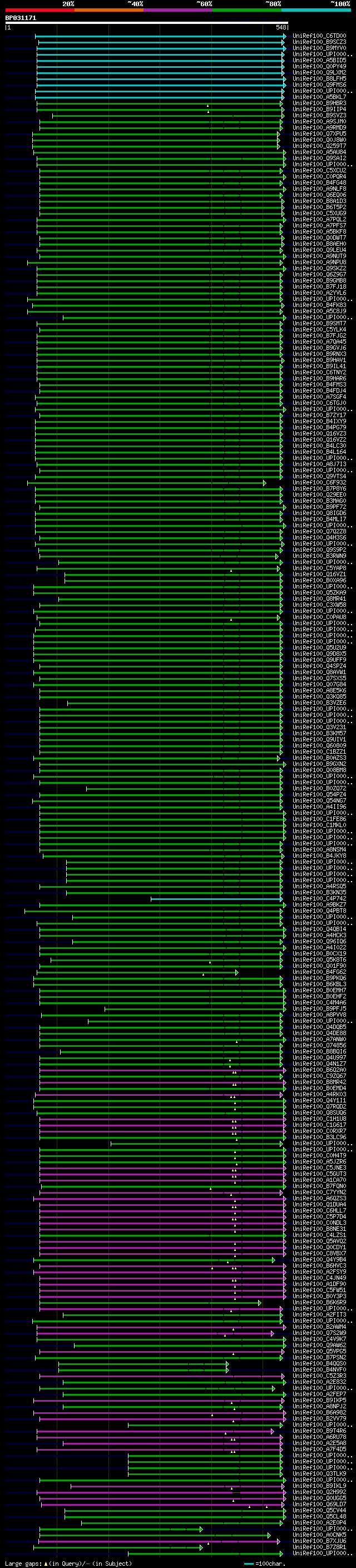Select hit label UniRef100_A5BID5

tap(319, 60)
